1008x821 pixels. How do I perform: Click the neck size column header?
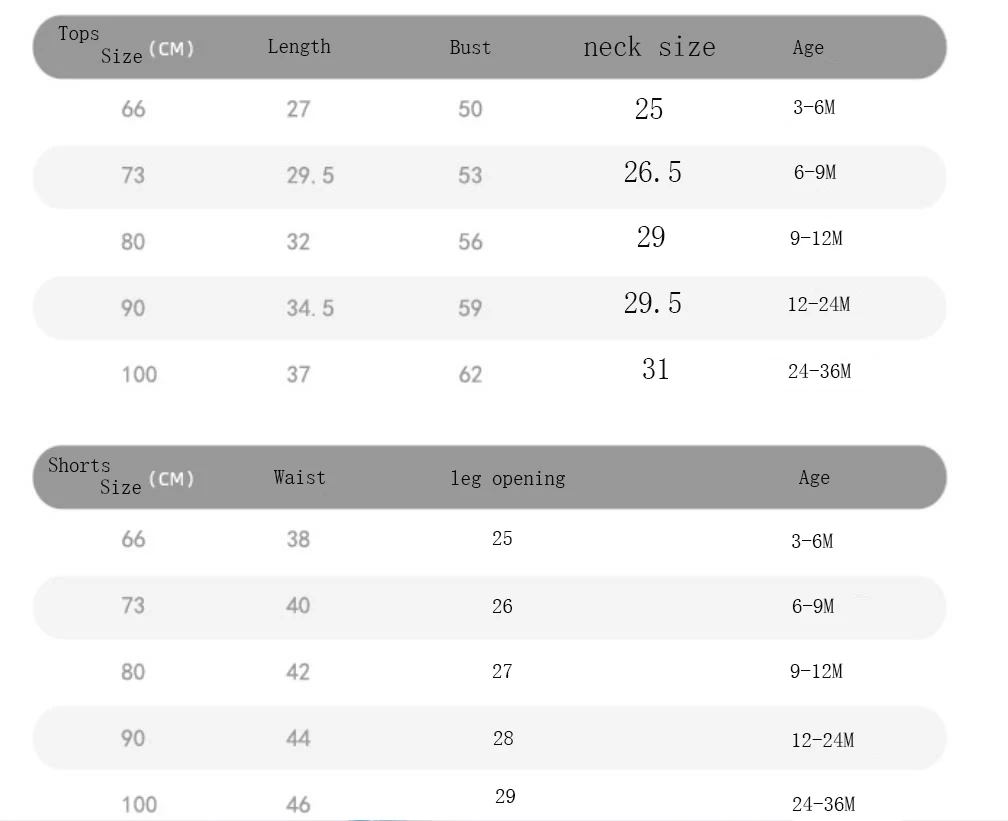point(649,47)
